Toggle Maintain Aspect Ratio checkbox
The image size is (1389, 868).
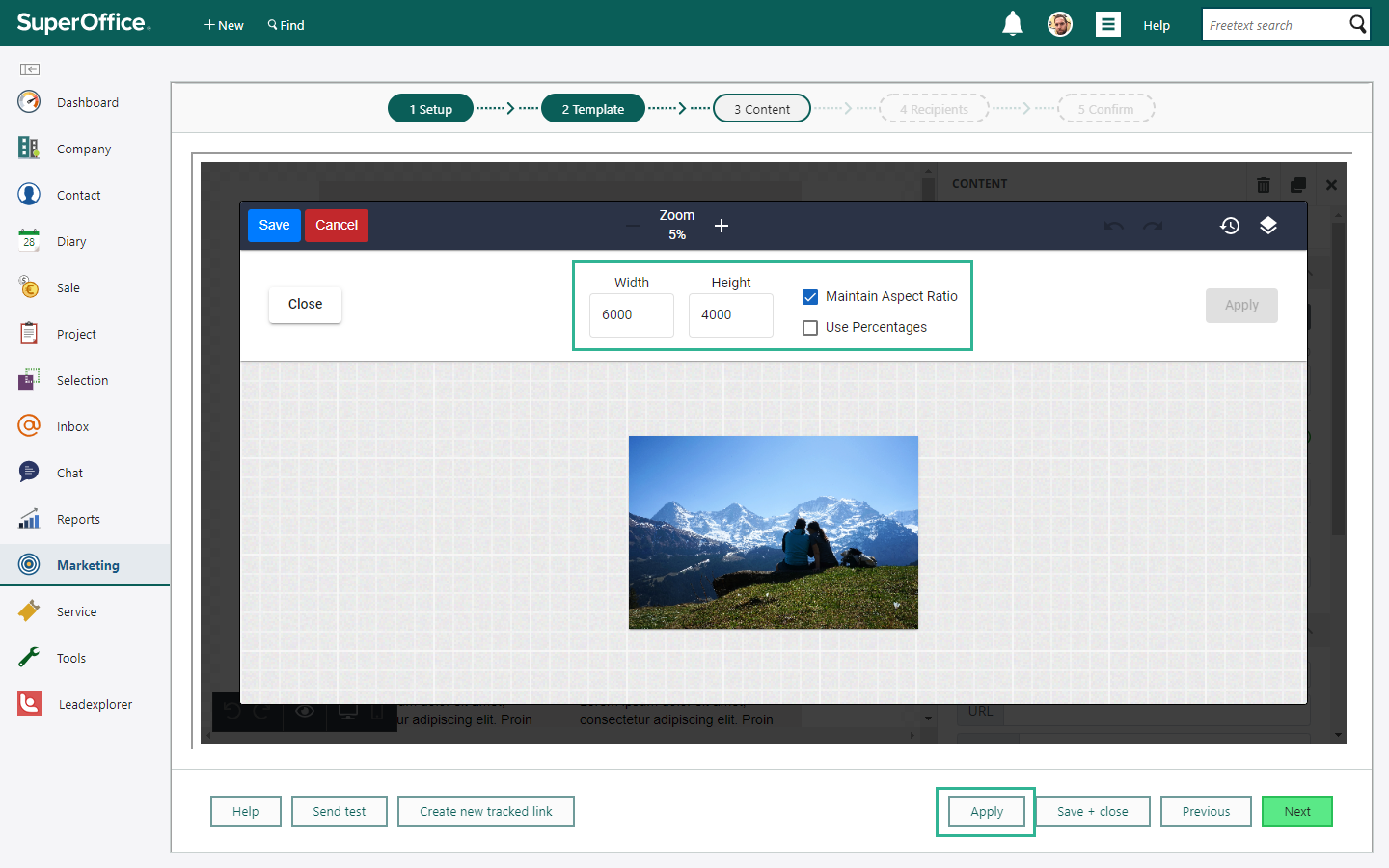tap(810, 297)
